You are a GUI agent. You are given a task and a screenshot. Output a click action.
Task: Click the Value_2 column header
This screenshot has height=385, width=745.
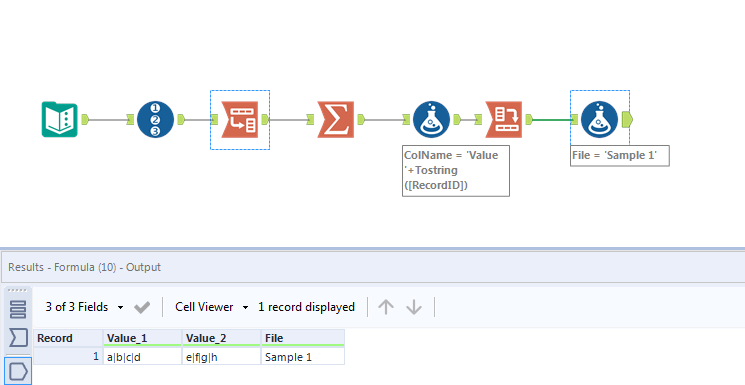(221, 338)
